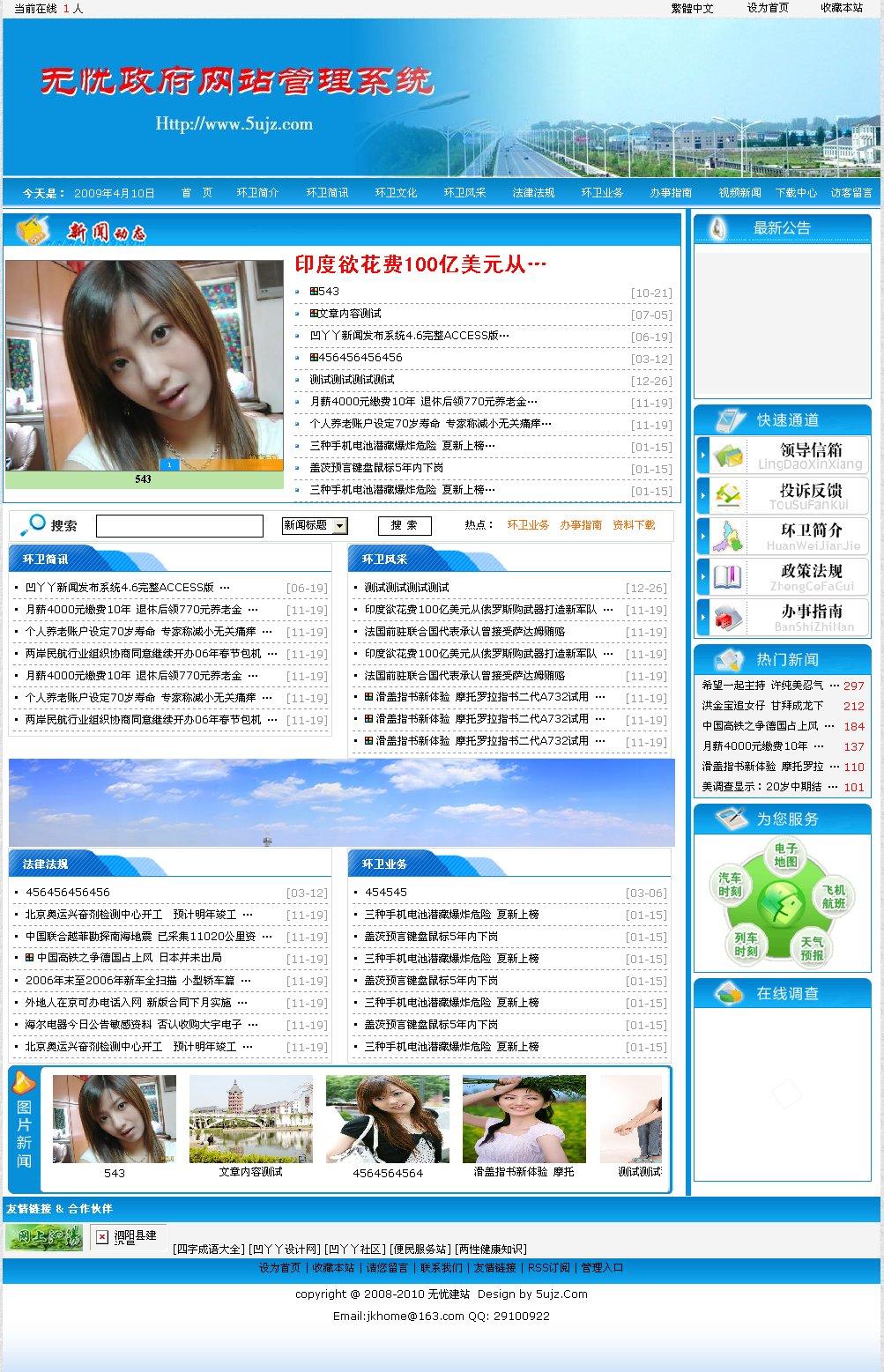This screenshot has width=884, height=1372.
Task: Click slide number 1 on news slideshow
Action: tap(168, 464)
